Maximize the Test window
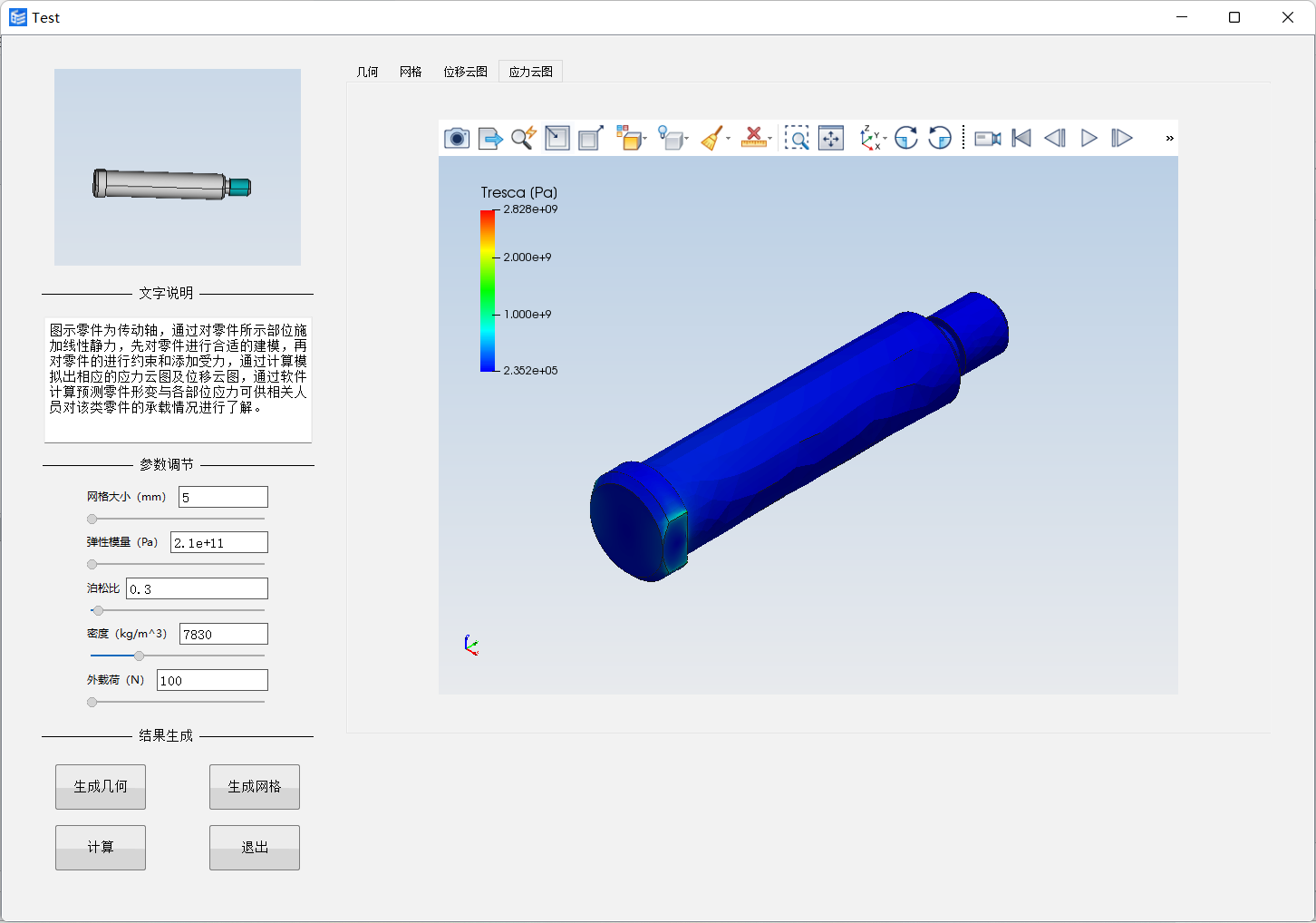The image size is (1316, 923). (1234, 17)
